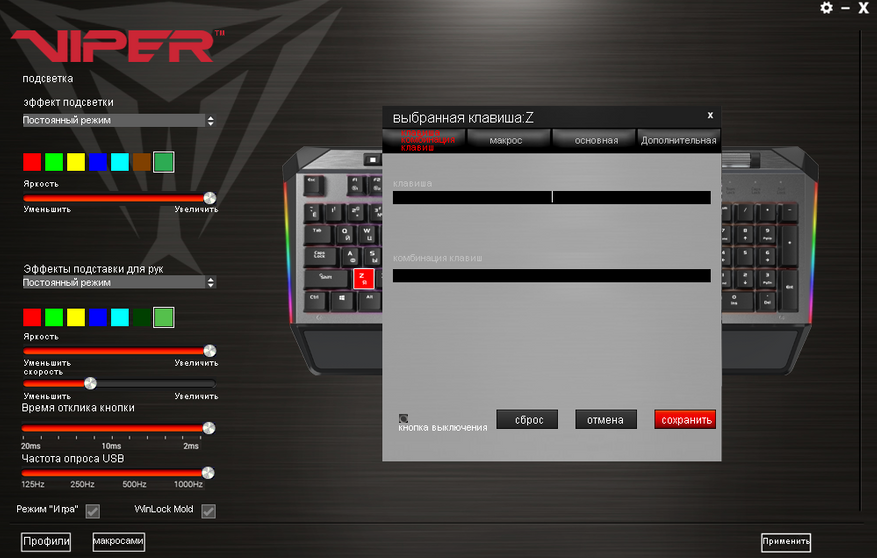Select cyan palm rest color swatch

coord(120,317)
